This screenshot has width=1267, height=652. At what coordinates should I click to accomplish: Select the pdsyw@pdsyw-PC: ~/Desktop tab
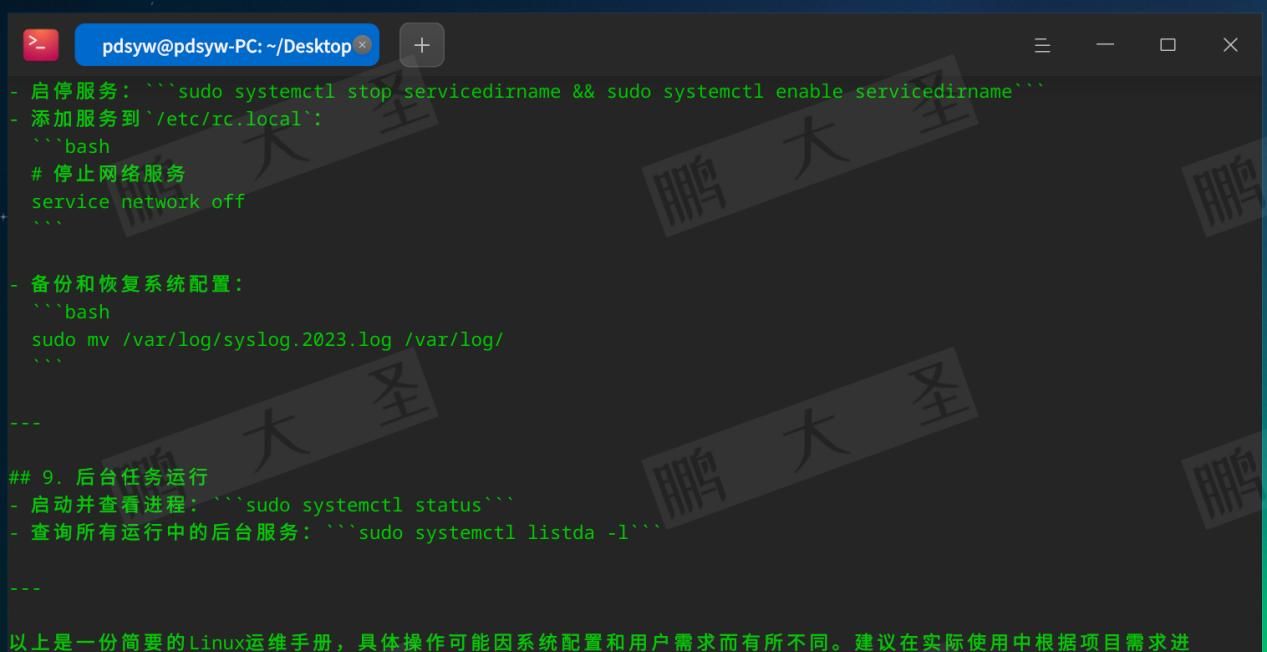(x=227, y=45)
